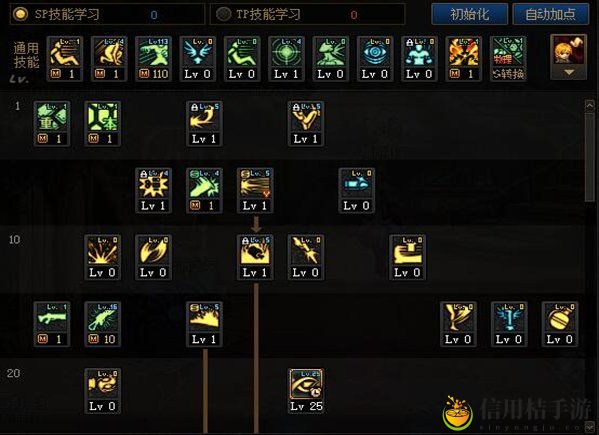Click the scrollbar down arrow
This screenshot has height=435, width=599.
click(x=589, y=427)
